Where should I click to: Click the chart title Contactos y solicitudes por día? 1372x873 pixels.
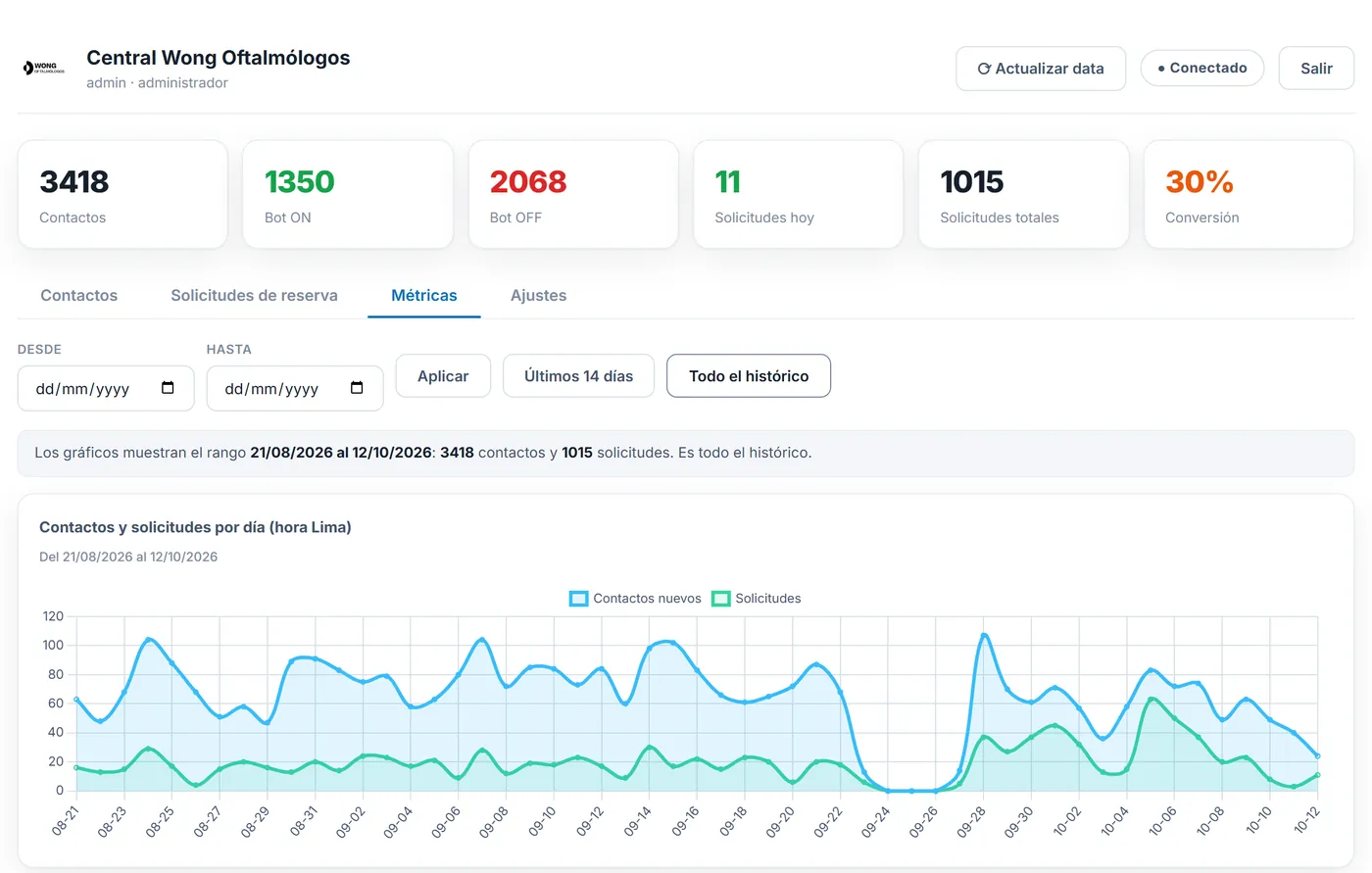pyautogui.click(x=195, y=527)
